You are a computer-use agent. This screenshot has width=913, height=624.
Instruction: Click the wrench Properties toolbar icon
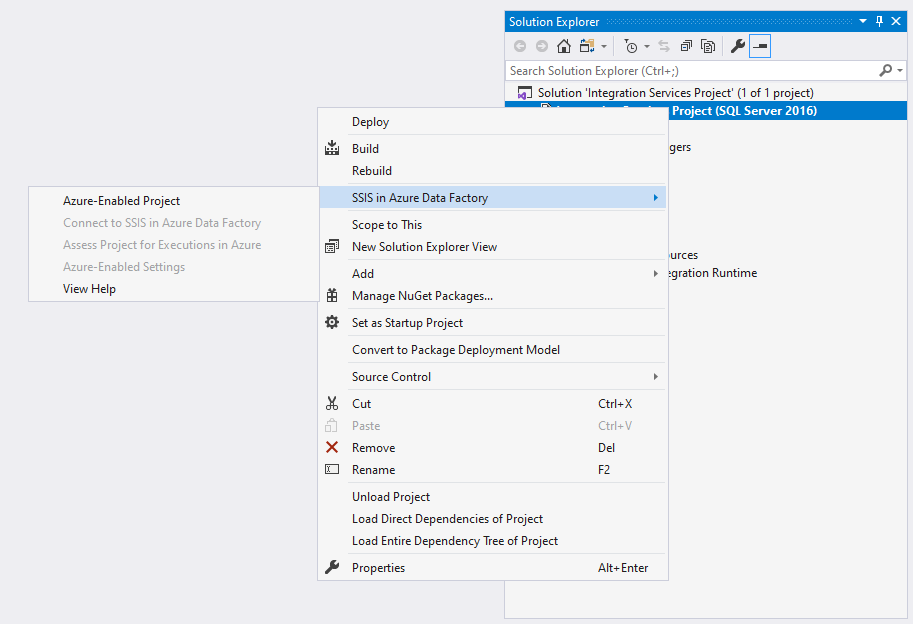[x=738, y=46]
